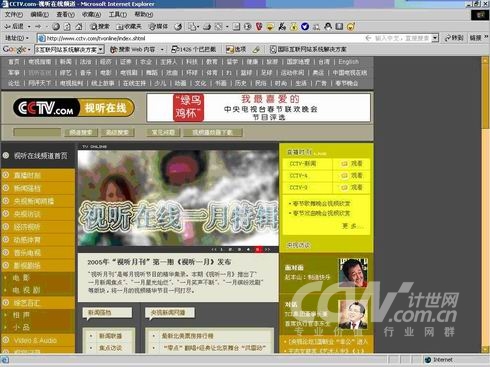Click the Google toolbar highlighter pen icon
The image size is (490, 367).
(x=256, y=50)
